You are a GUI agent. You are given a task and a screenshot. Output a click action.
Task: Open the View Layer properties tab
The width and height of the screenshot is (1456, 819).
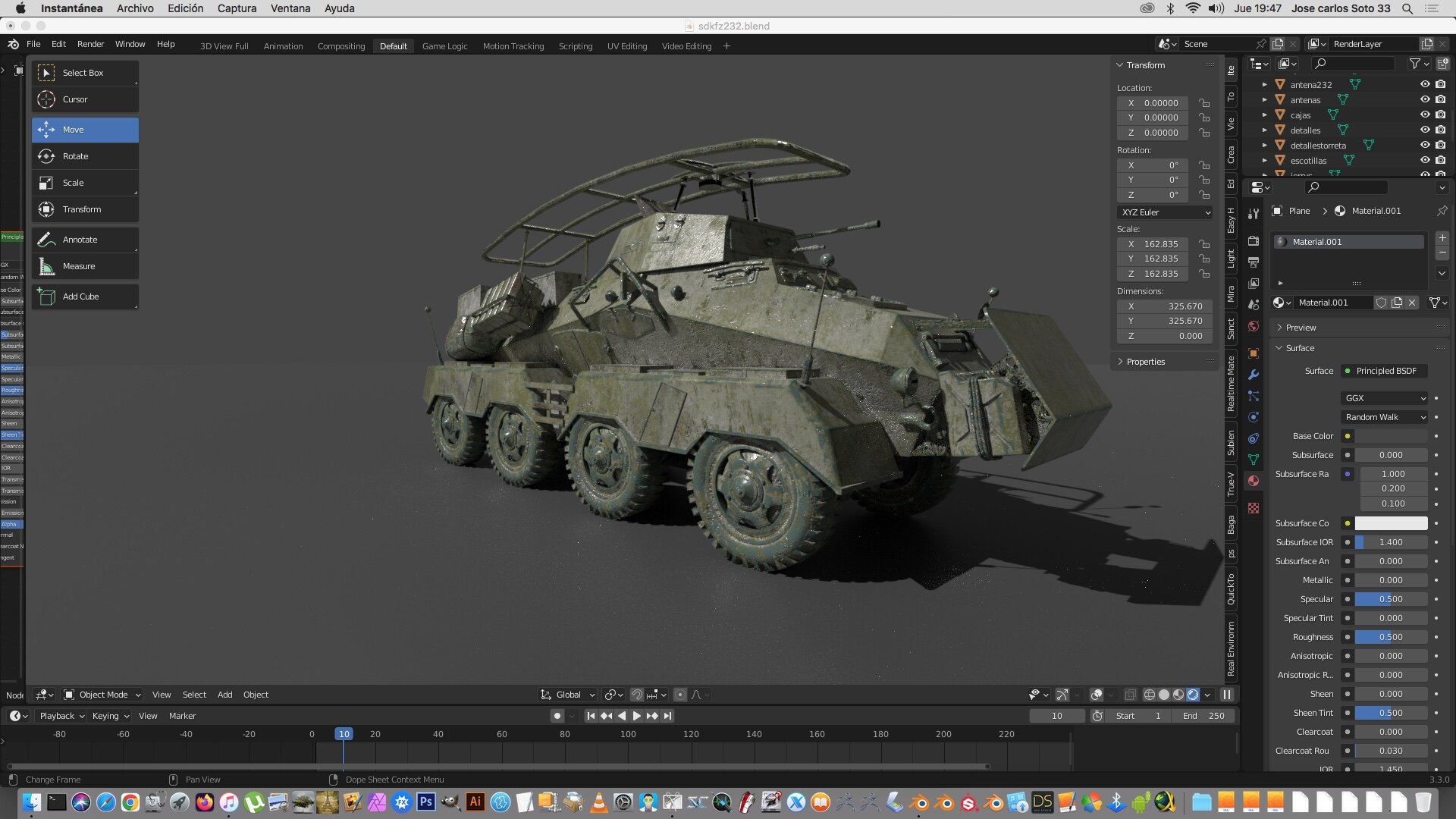(1254, 284)
